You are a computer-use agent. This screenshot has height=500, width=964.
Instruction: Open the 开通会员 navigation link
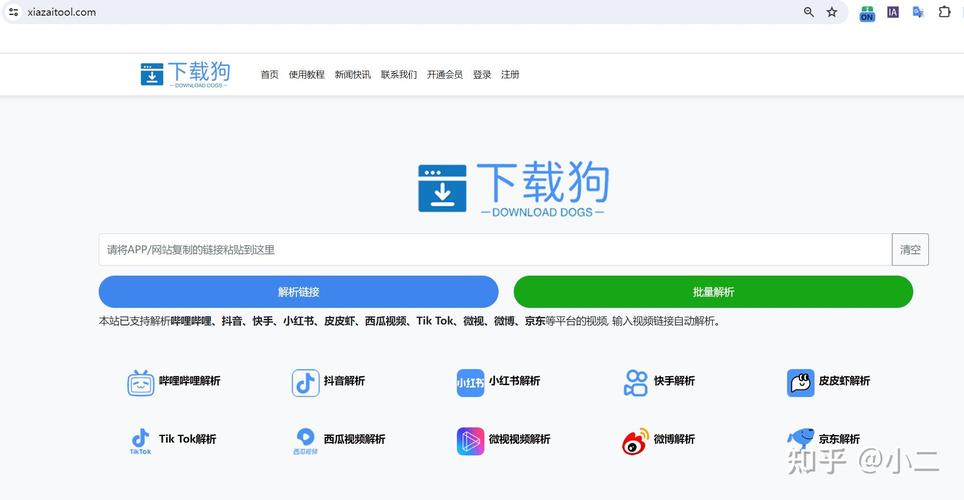[x=444, y=75]
